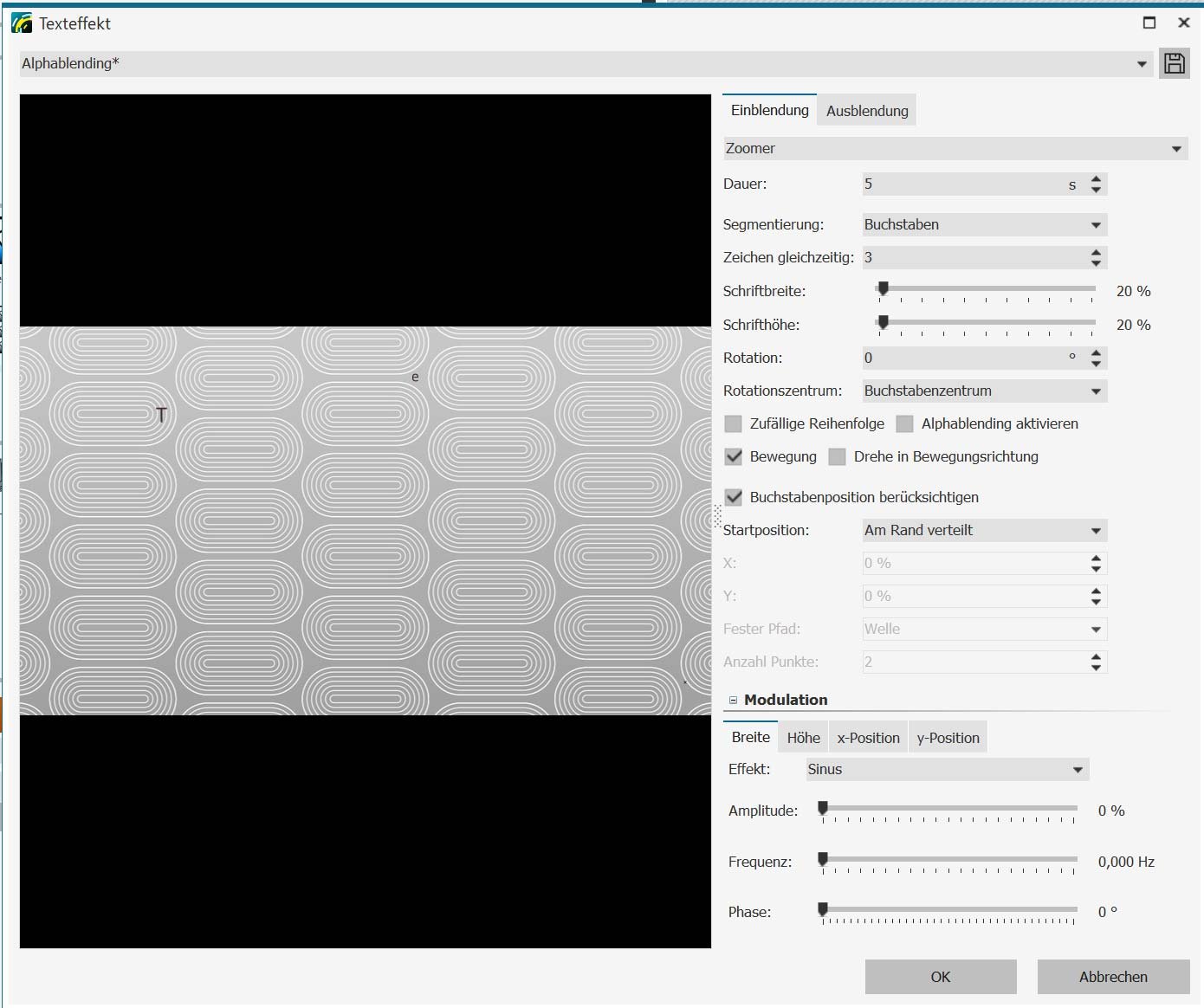The height and width of the screenshot is (1008, 1204).
Task: Enable Alphablending aktivieren checkbox
Action: coord(905,423)
